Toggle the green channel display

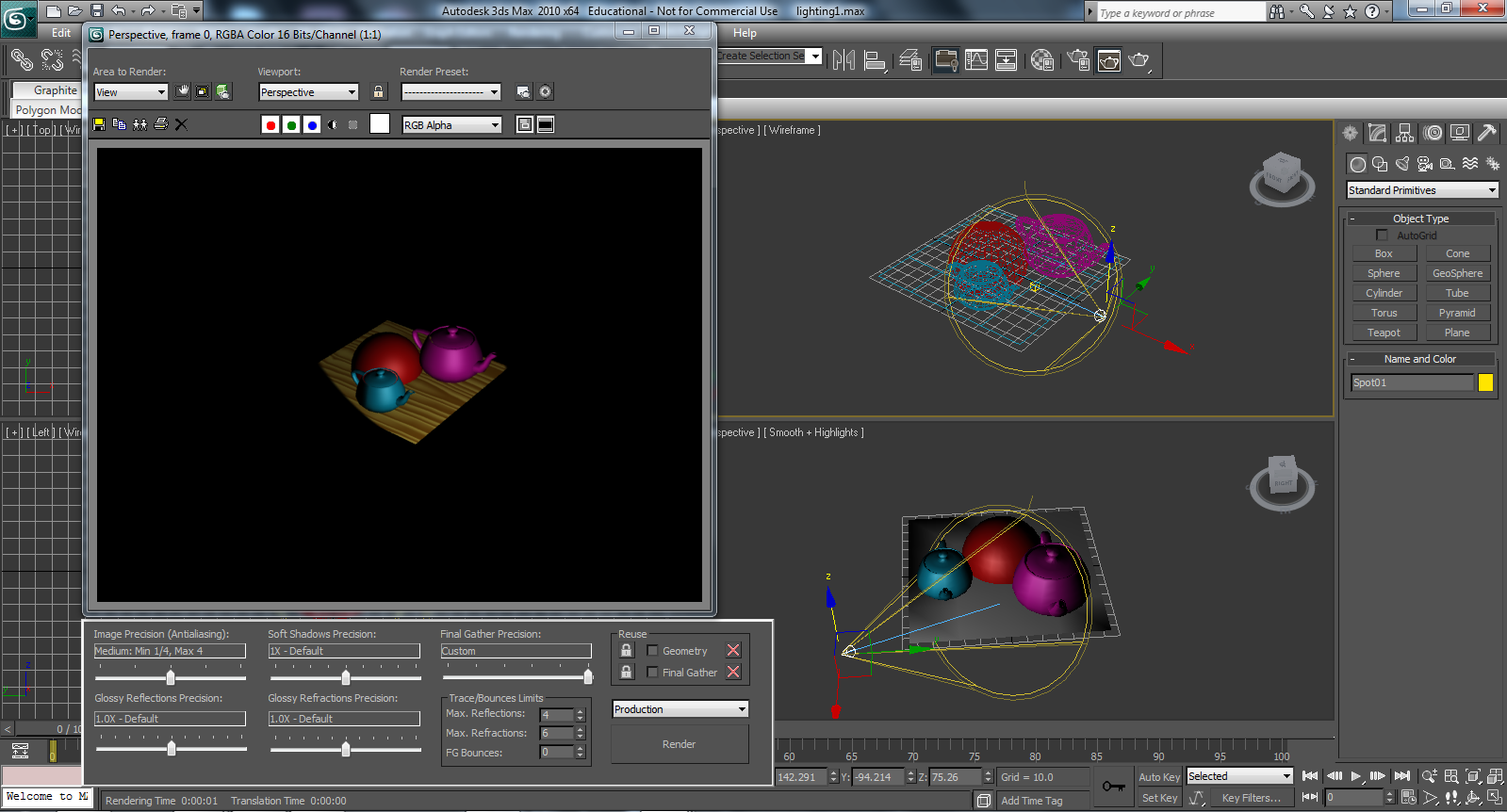click(291, 124)
